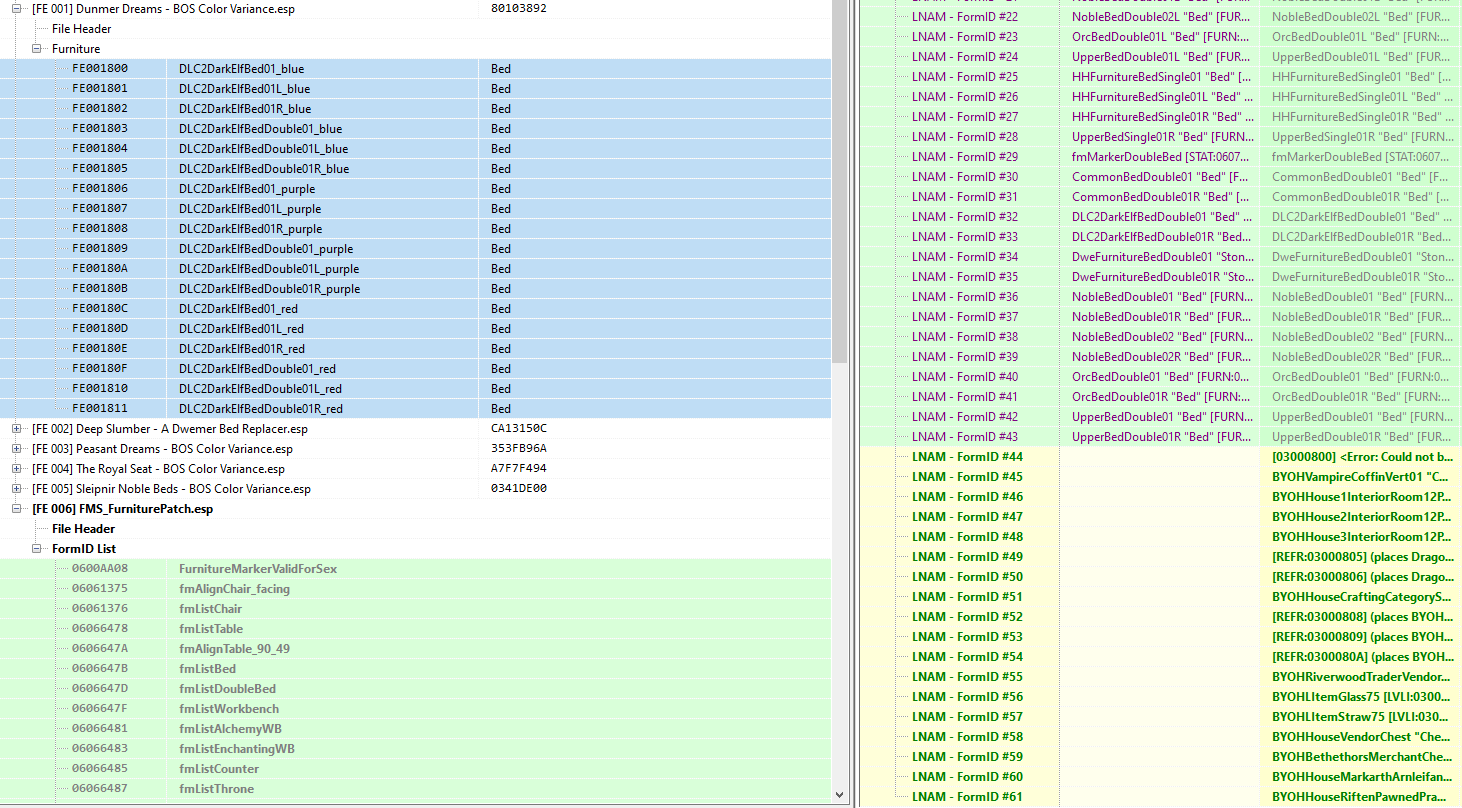
Task: Click the [03000800] Error value cell
Action: tap(1361, 457)
